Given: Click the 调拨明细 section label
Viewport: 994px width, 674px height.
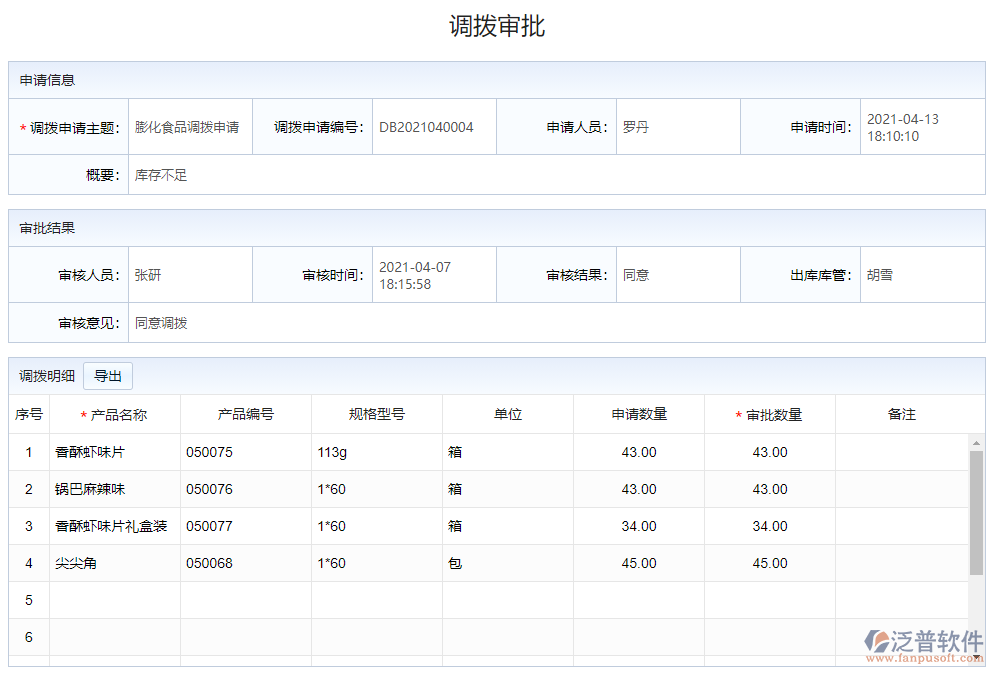Looking at the screenshot, I should [47, 376].
